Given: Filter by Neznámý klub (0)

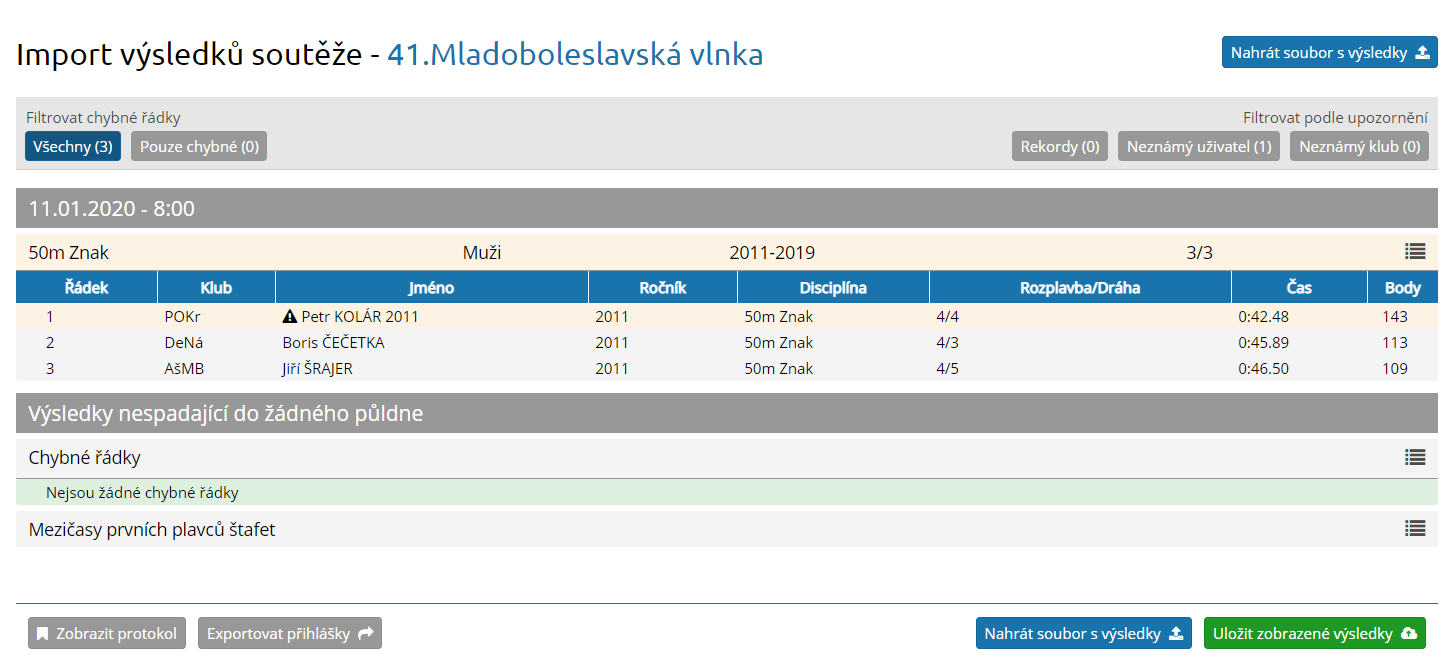Looking at the screenshot, I should coord(1359,147).
